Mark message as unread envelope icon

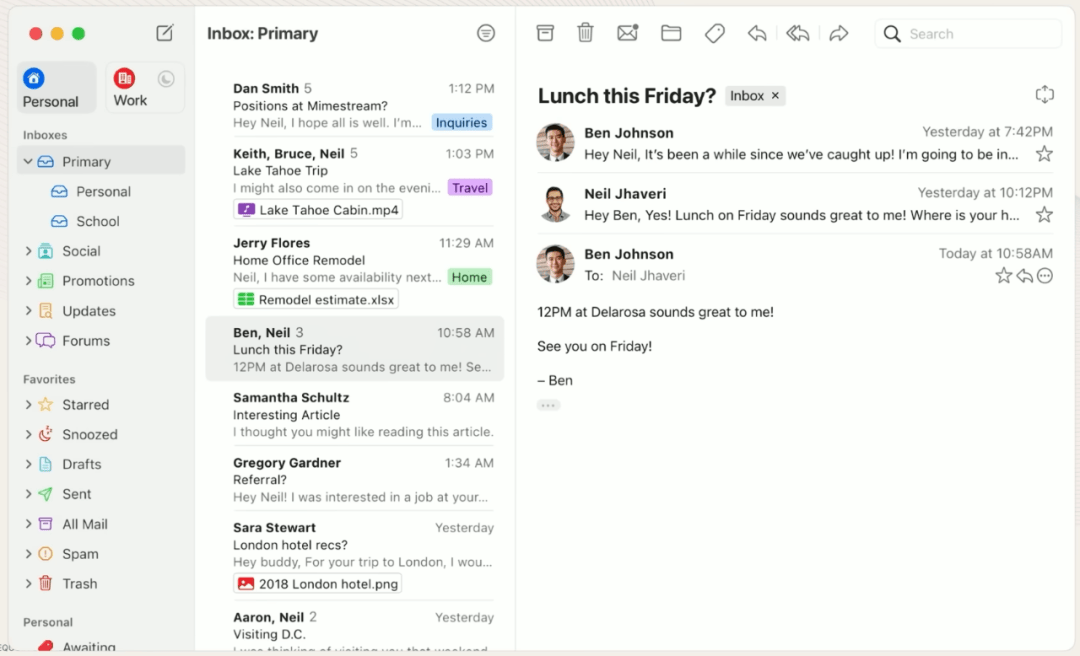tap(627, 32)
